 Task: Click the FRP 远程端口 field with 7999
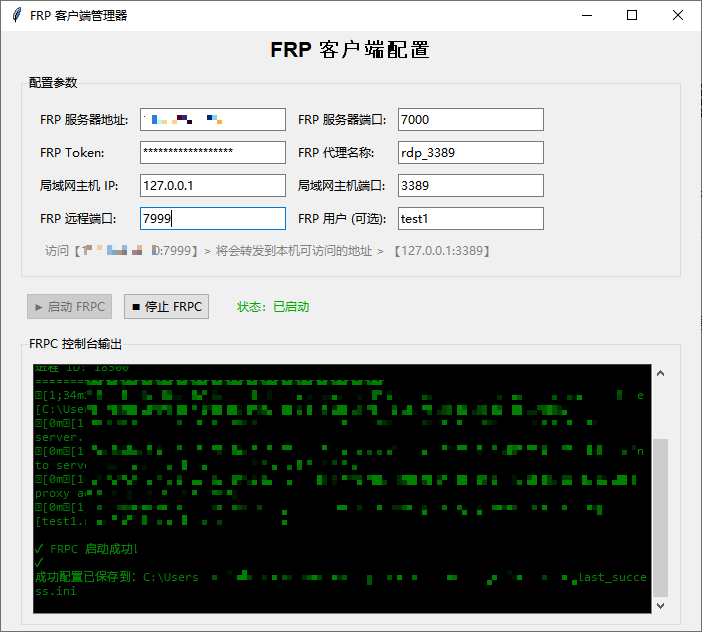[x=212, y=219]
